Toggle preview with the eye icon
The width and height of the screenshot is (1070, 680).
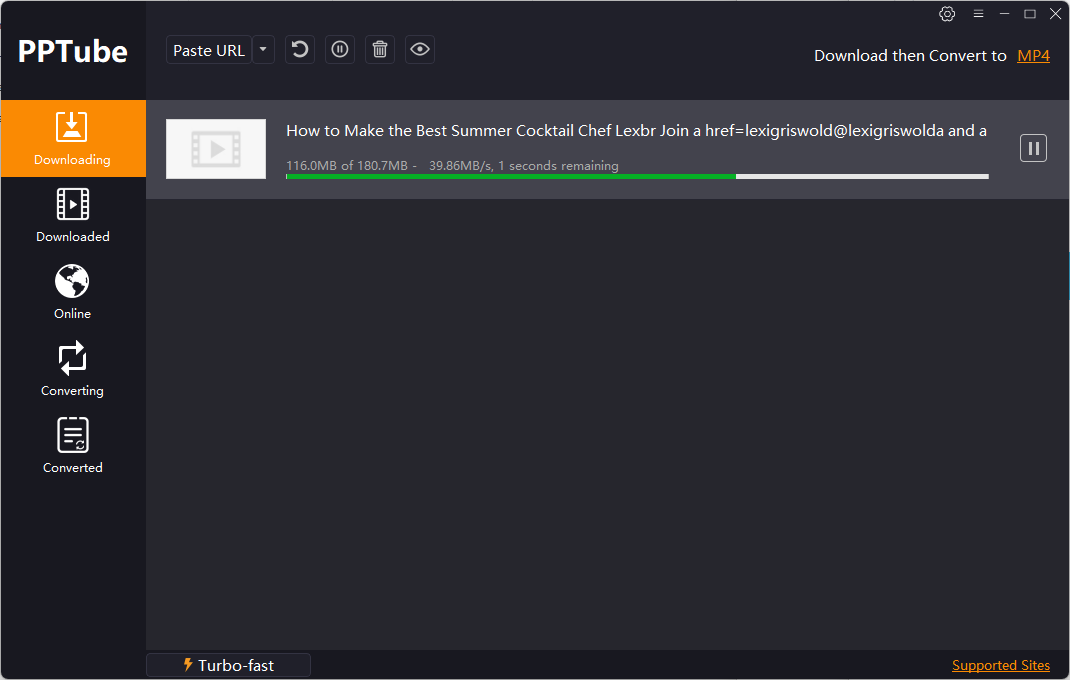click(419, 49)
